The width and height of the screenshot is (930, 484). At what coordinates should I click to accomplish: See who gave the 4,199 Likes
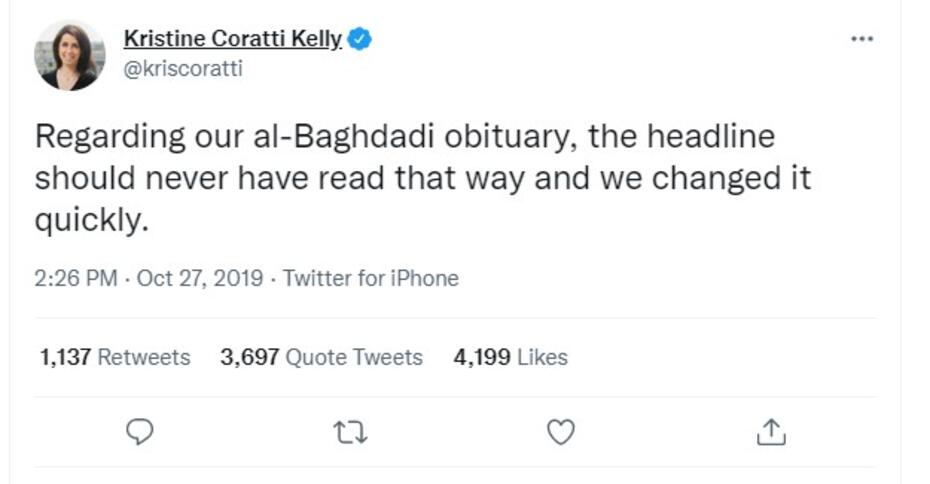pos(510,357)
